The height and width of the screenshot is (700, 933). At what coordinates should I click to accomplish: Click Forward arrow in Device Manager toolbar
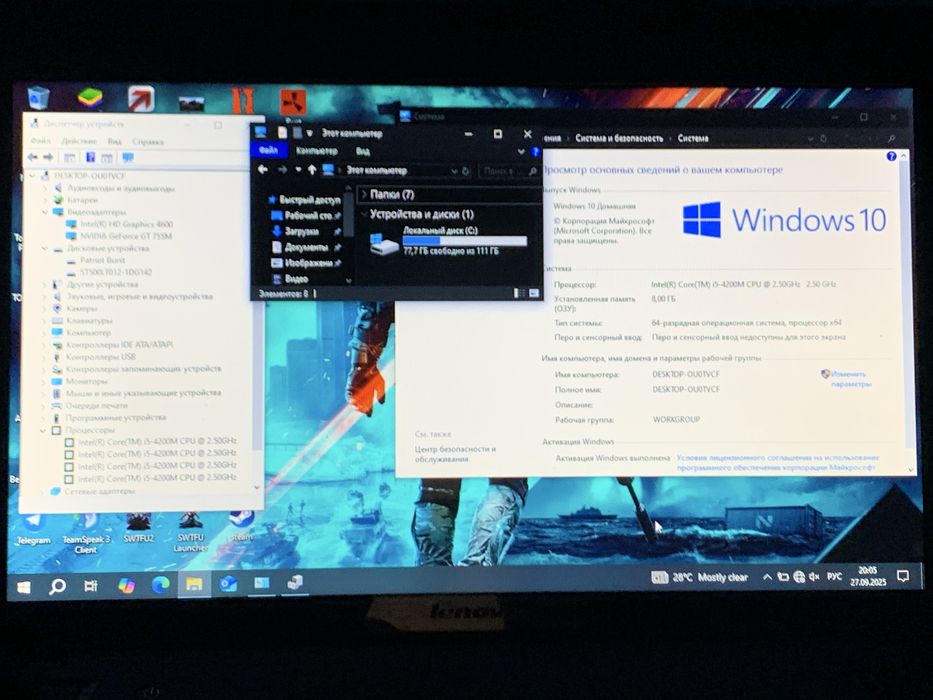point(48,157)
